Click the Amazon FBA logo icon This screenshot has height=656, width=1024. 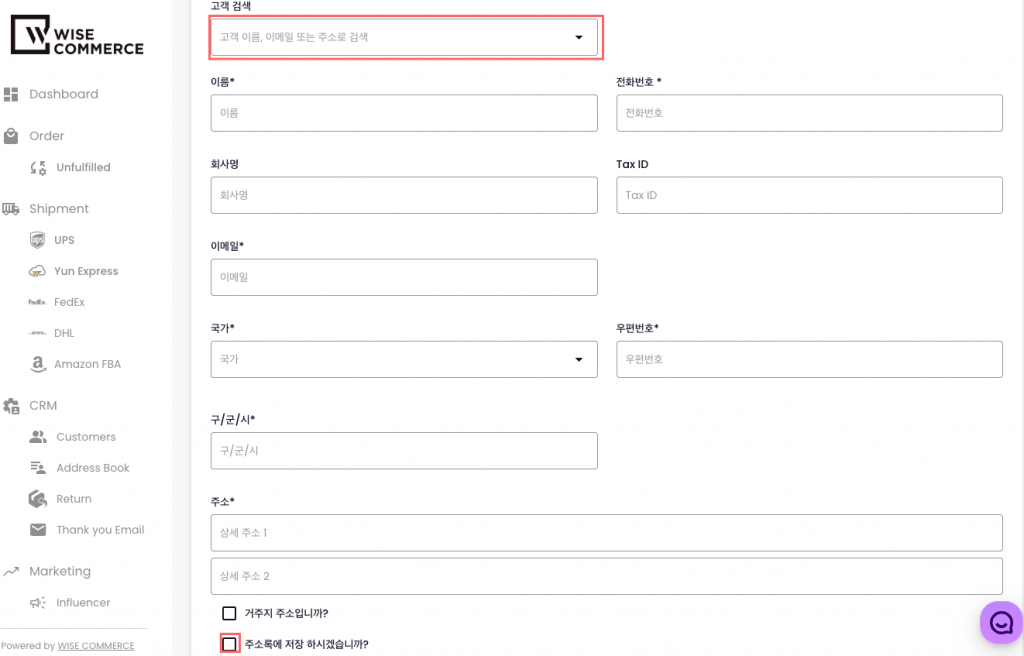[x=38, y=364]
